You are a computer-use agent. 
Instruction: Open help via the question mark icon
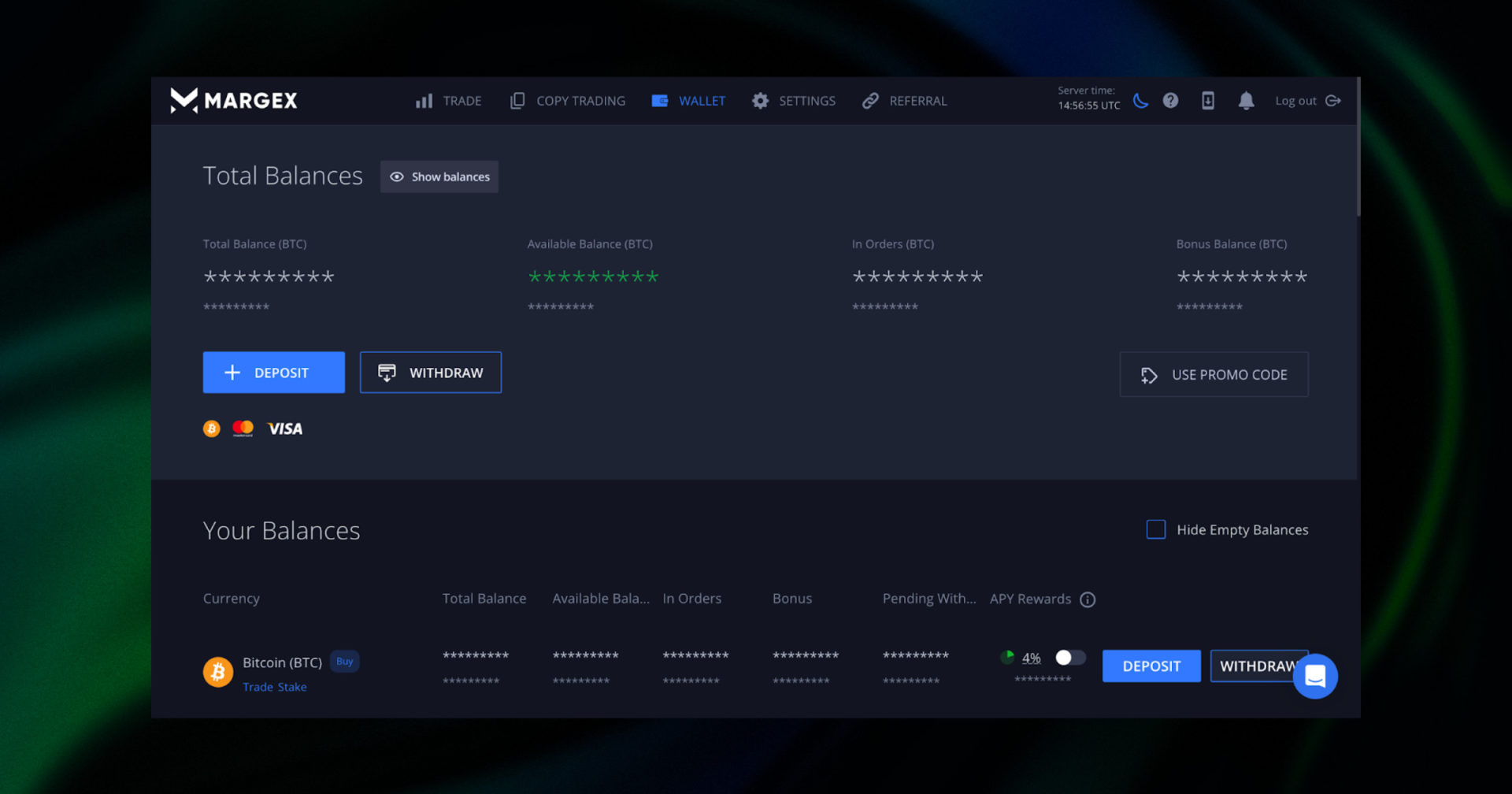[1170, 101]
